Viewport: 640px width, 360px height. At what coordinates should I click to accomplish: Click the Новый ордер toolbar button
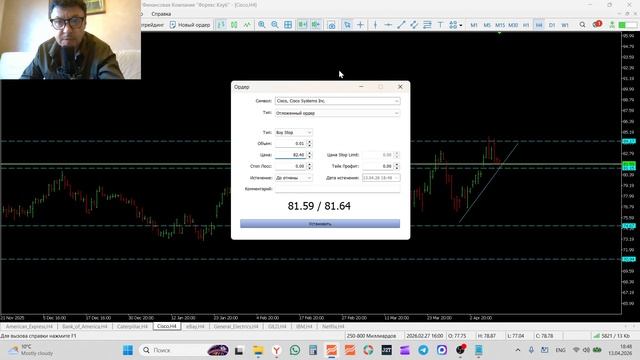(190, 25)
